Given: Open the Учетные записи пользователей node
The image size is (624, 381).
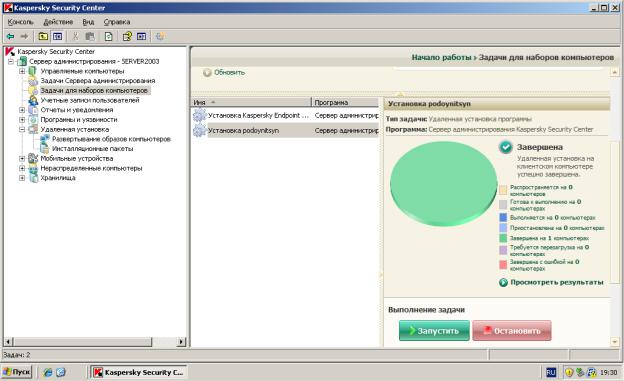Looking at the screenshot, I should point(90,100).
